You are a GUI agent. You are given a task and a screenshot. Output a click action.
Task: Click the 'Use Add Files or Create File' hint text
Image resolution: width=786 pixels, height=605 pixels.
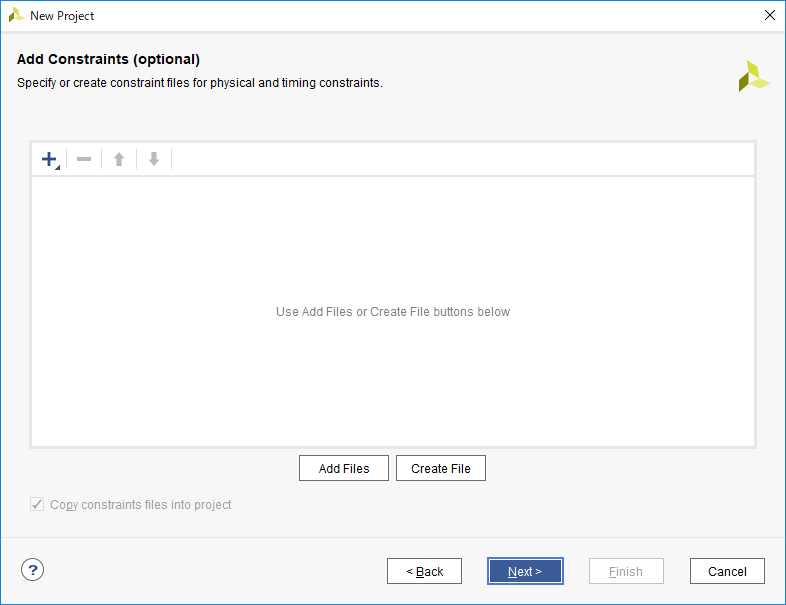click(x=393, y=312)
